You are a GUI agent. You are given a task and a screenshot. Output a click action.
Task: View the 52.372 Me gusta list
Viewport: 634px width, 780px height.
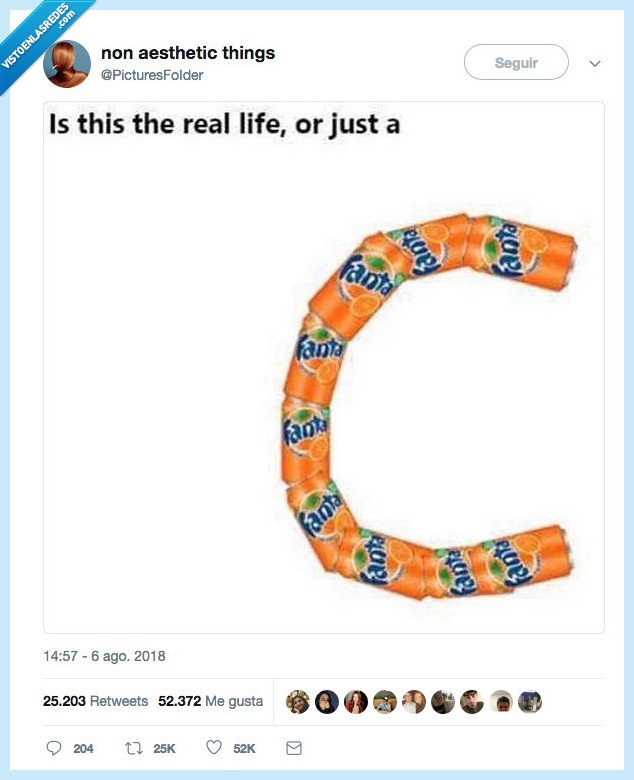point(210,701)
